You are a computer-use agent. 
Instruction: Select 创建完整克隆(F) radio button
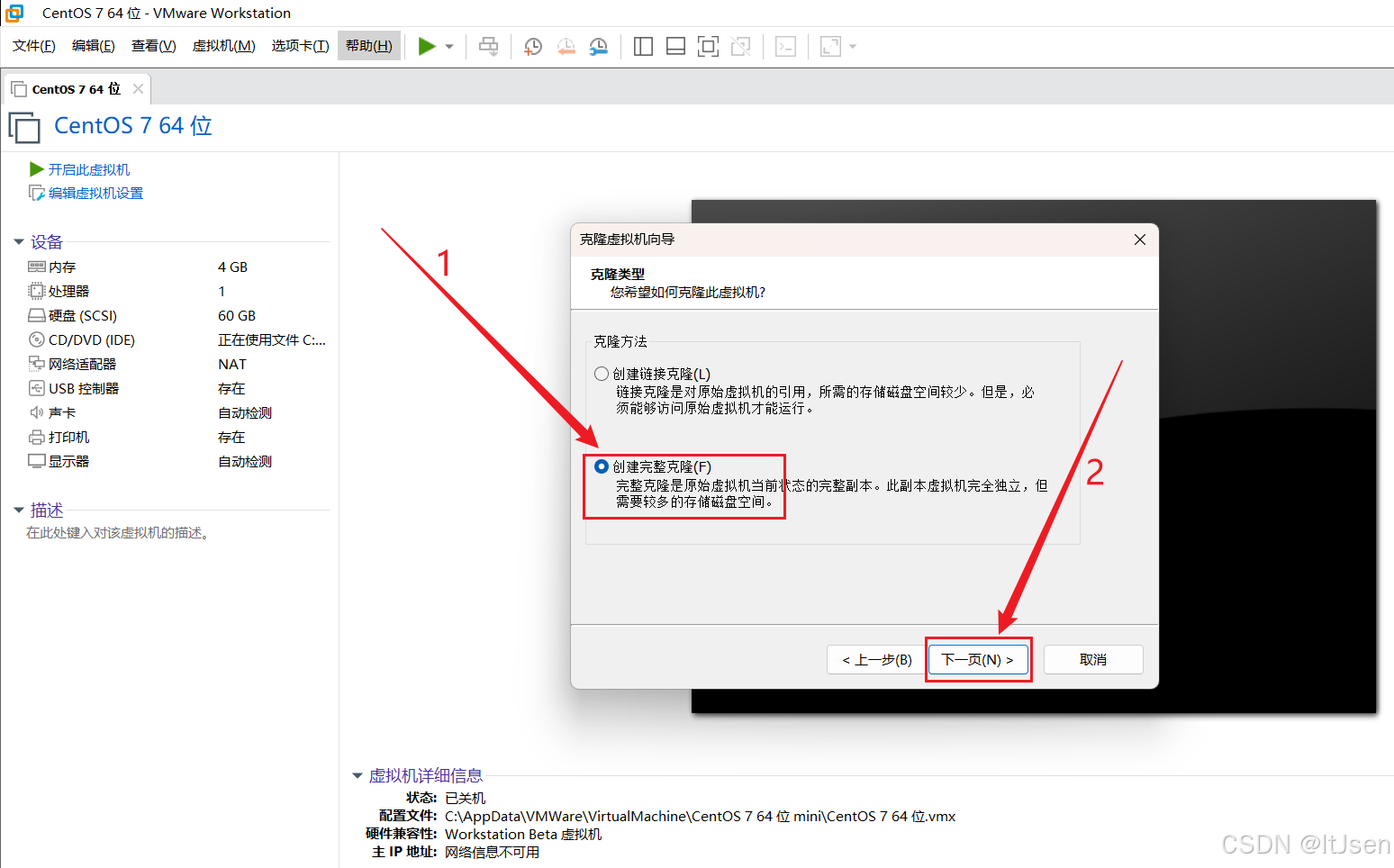point(602,466)
